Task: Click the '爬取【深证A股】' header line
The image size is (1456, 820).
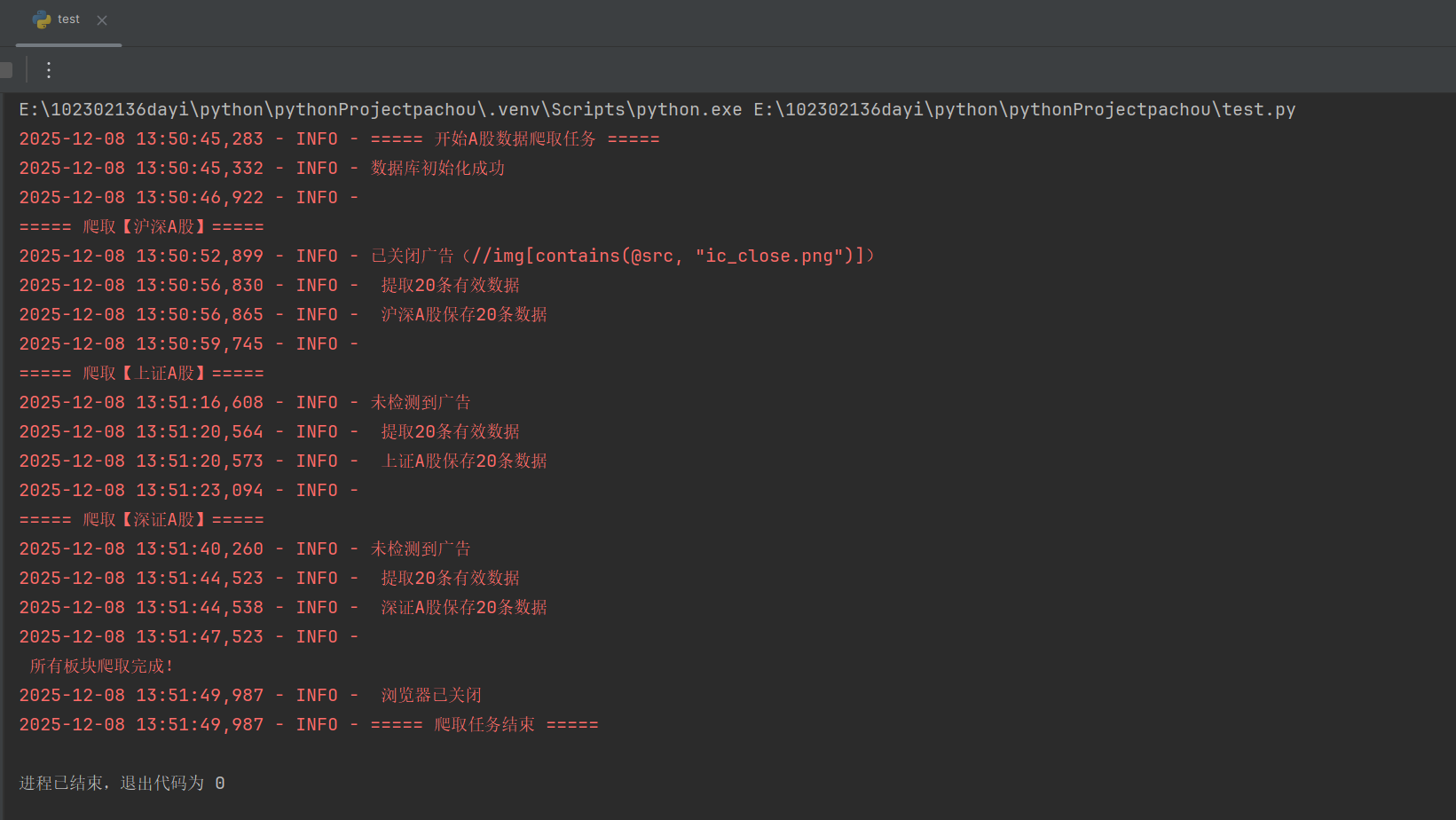Action: [142, 519]
